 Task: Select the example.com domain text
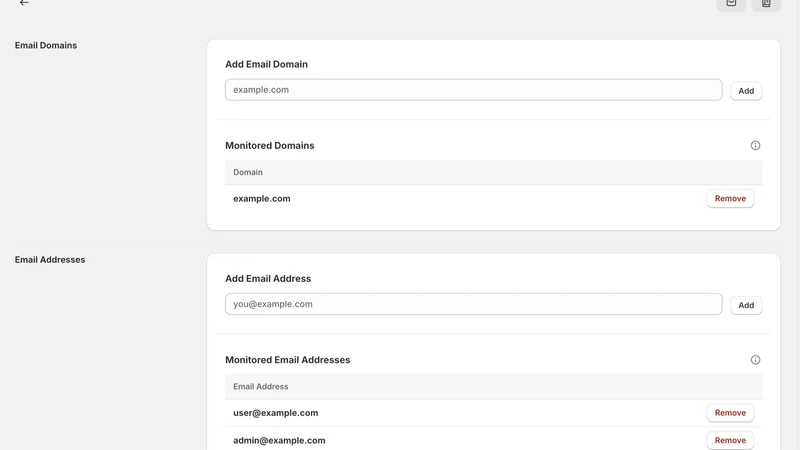tap(262, 198)
